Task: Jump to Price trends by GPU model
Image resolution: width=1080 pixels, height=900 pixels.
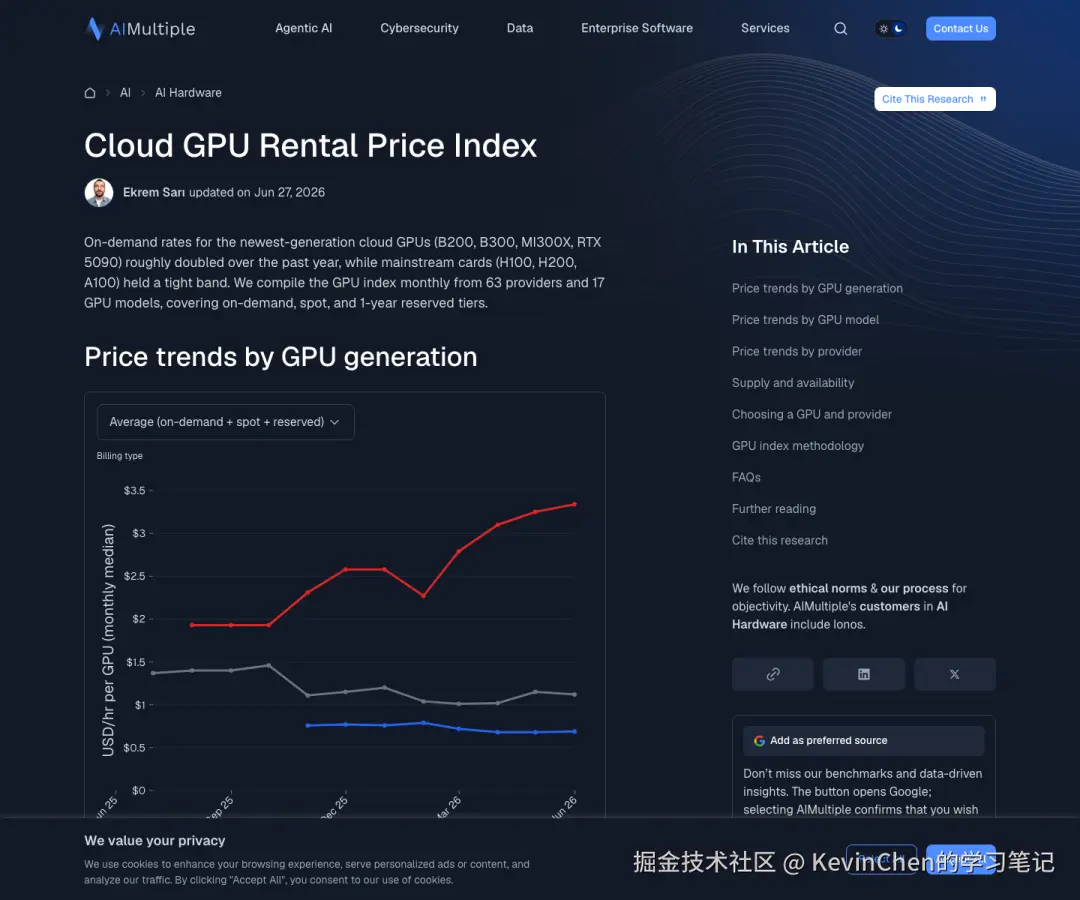Action: tap(805, 320)
